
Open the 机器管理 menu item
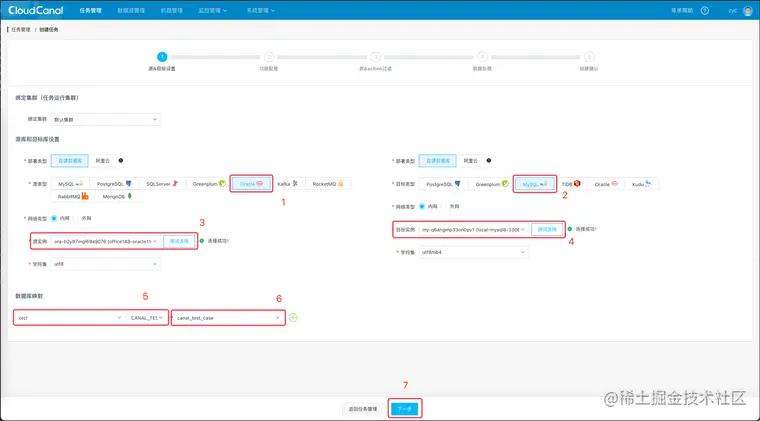tap(172, 10)
